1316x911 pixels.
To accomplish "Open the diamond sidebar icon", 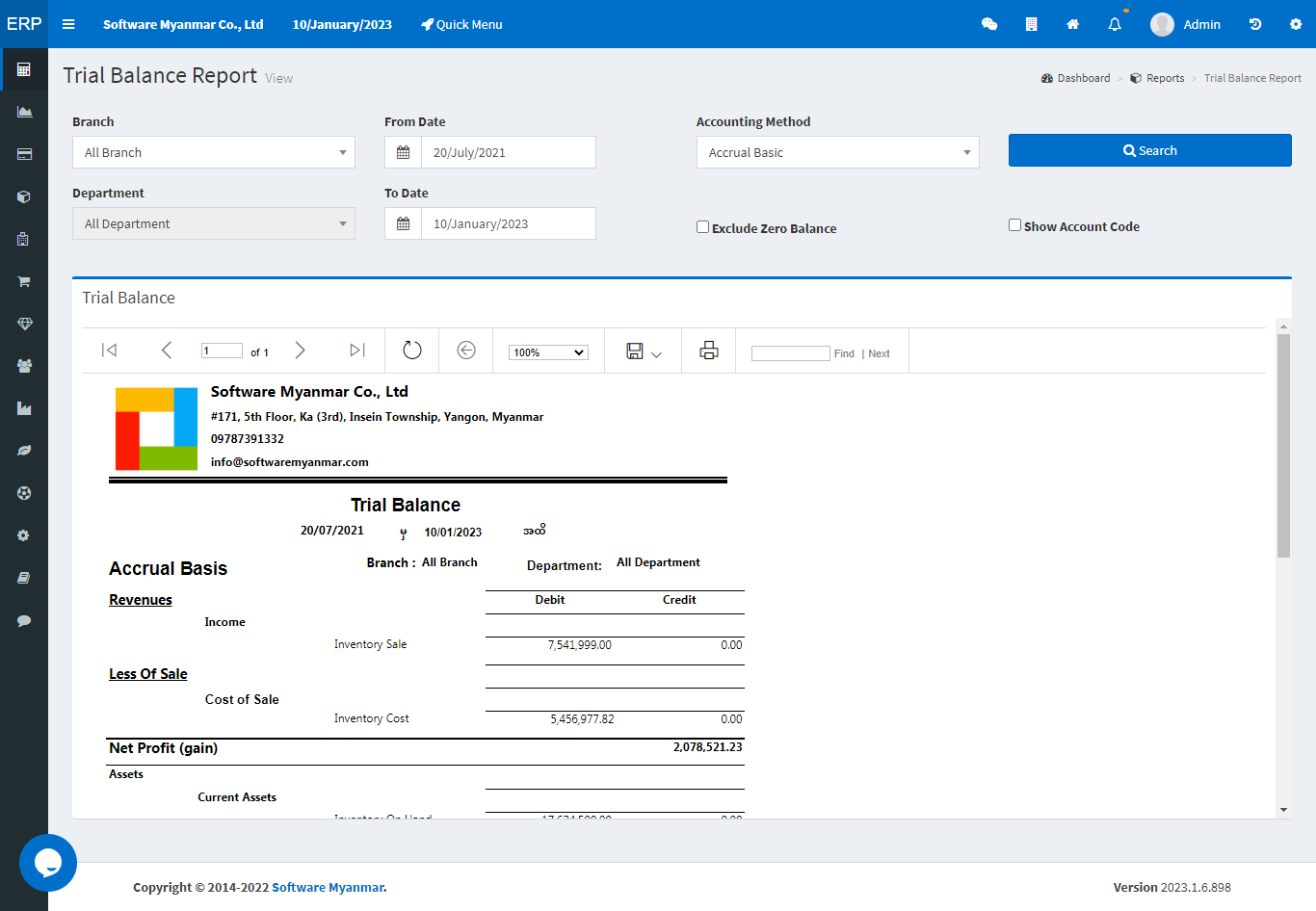I will [24, 324].
